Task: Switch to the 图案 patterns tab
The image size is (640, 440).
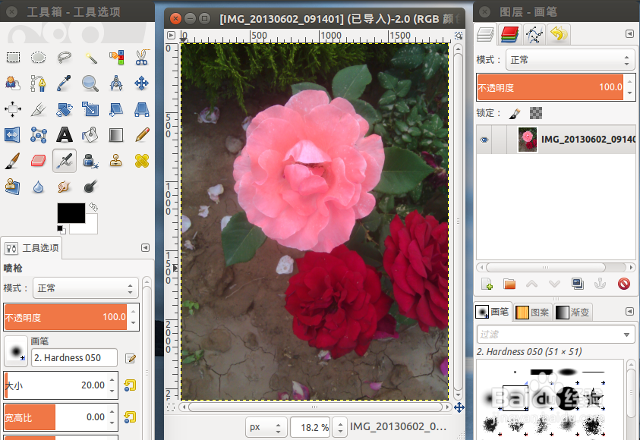Action: coord(532,313)
